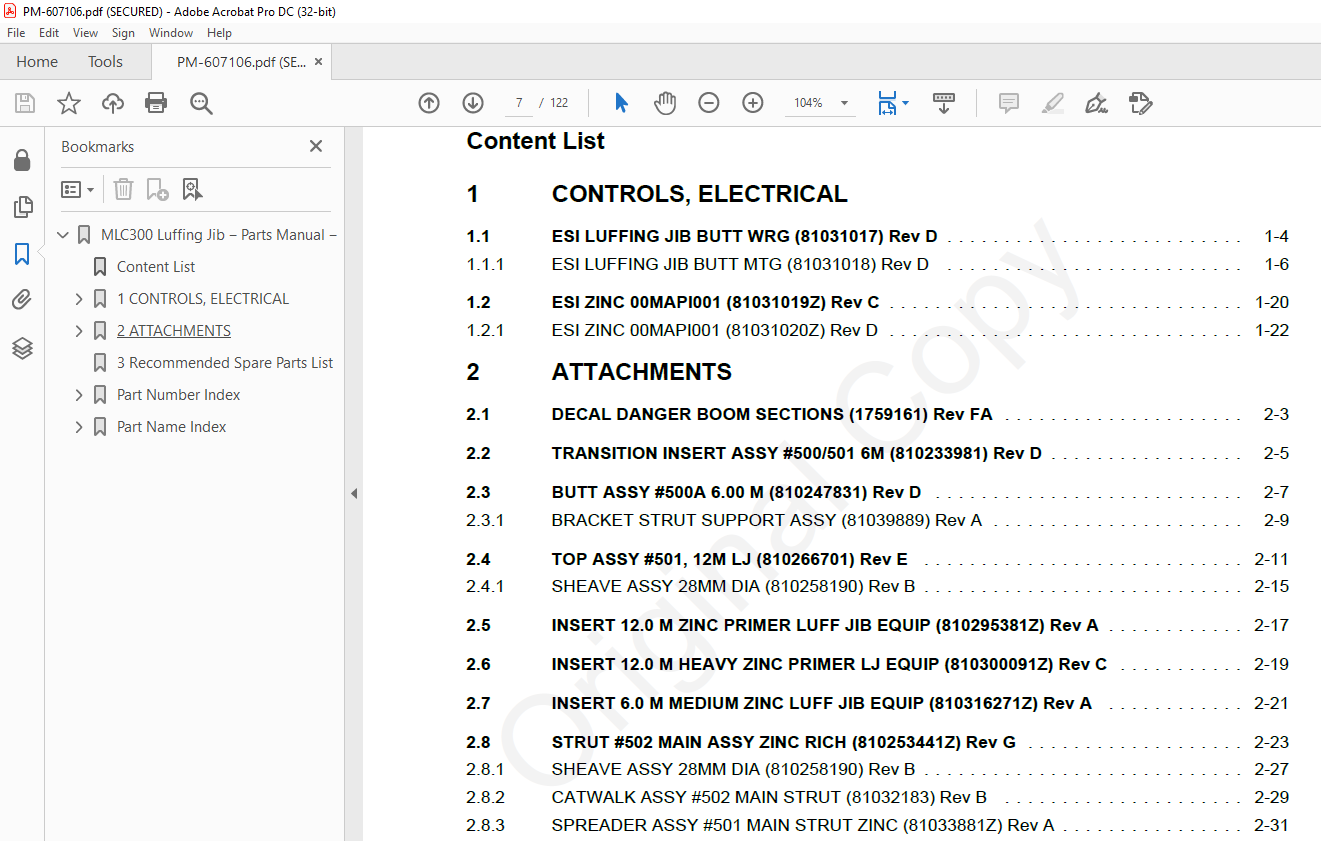Click the upload to cloud icon

[x=113, y=103]
